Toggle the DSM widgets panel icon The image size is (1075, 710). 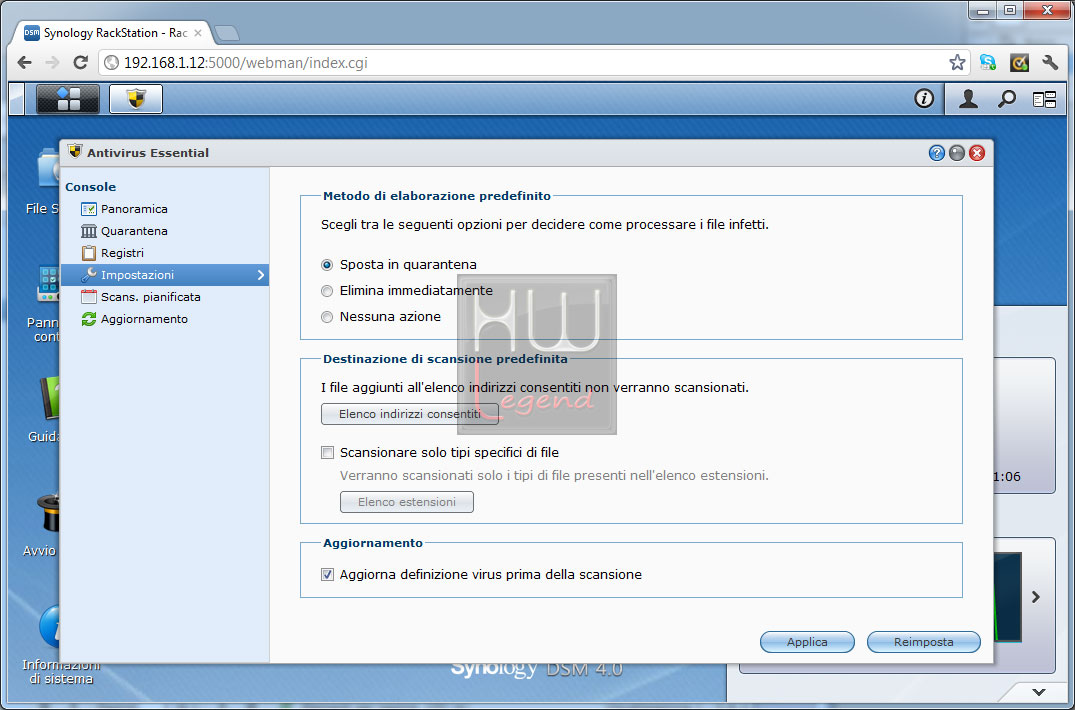(1044, 99)
